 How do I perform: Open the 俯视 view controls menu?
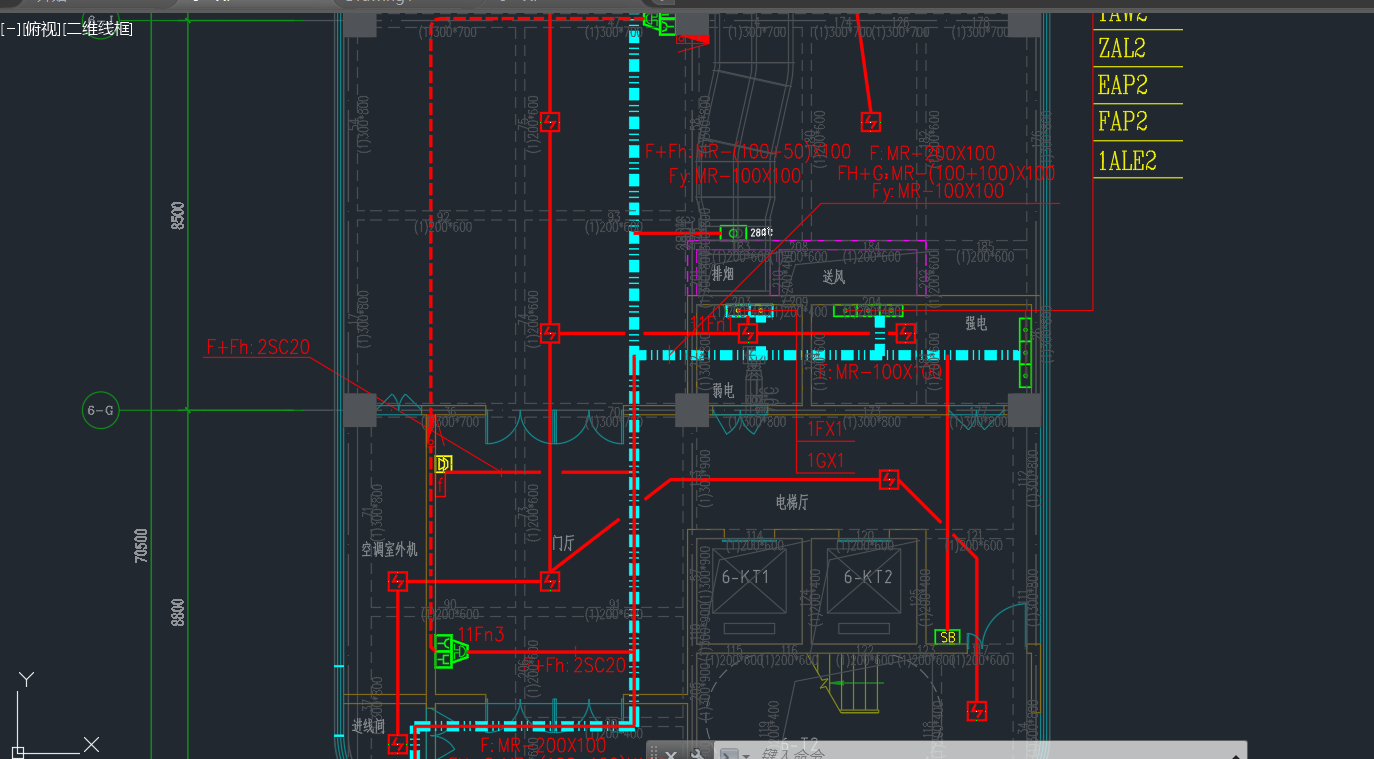[x=40, y=29]
